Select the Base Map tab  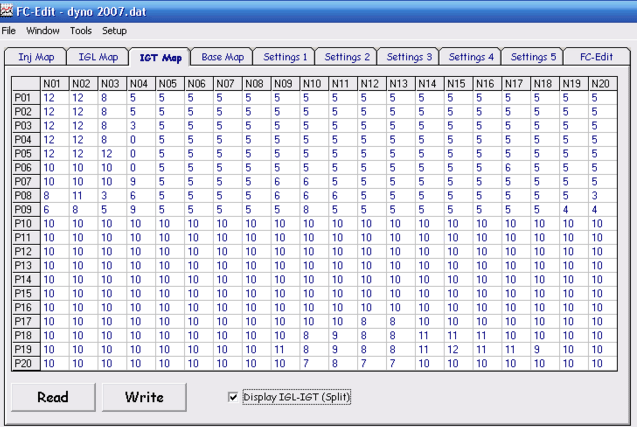[x=222, y=57]
